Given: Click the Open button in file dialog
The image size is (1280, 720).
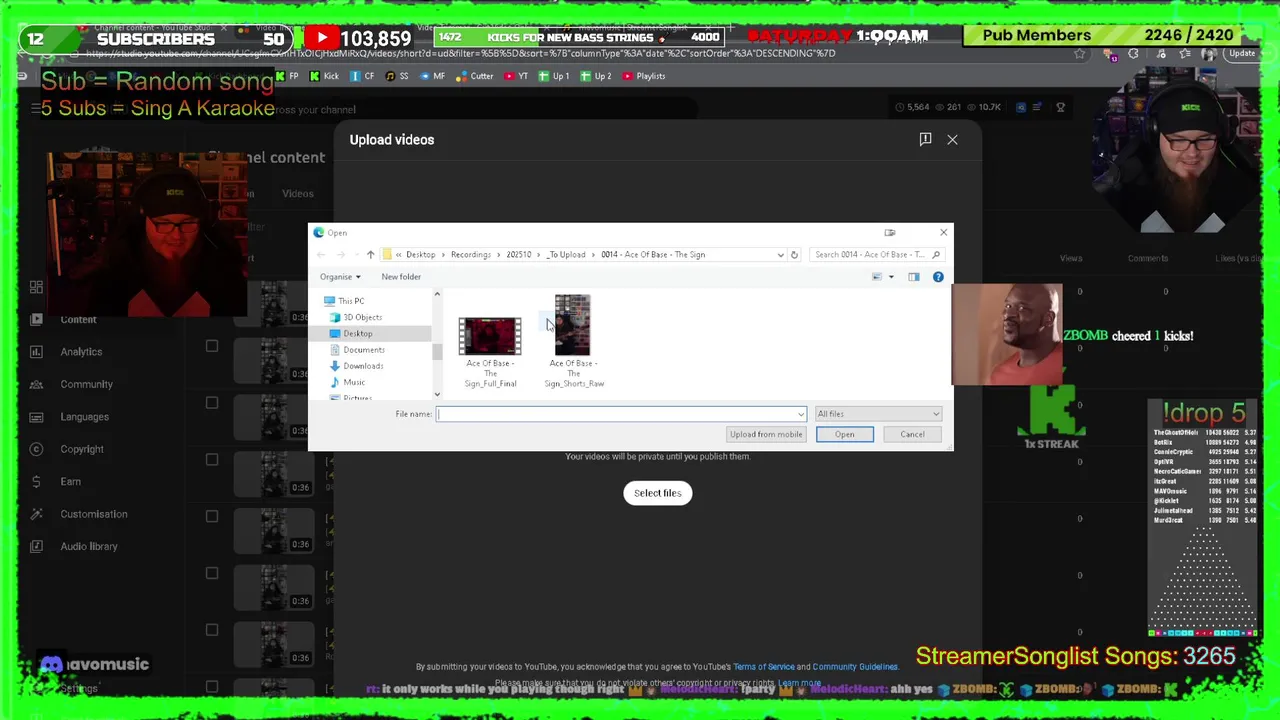Looking at the screenshot, I should tap(845, 434).
